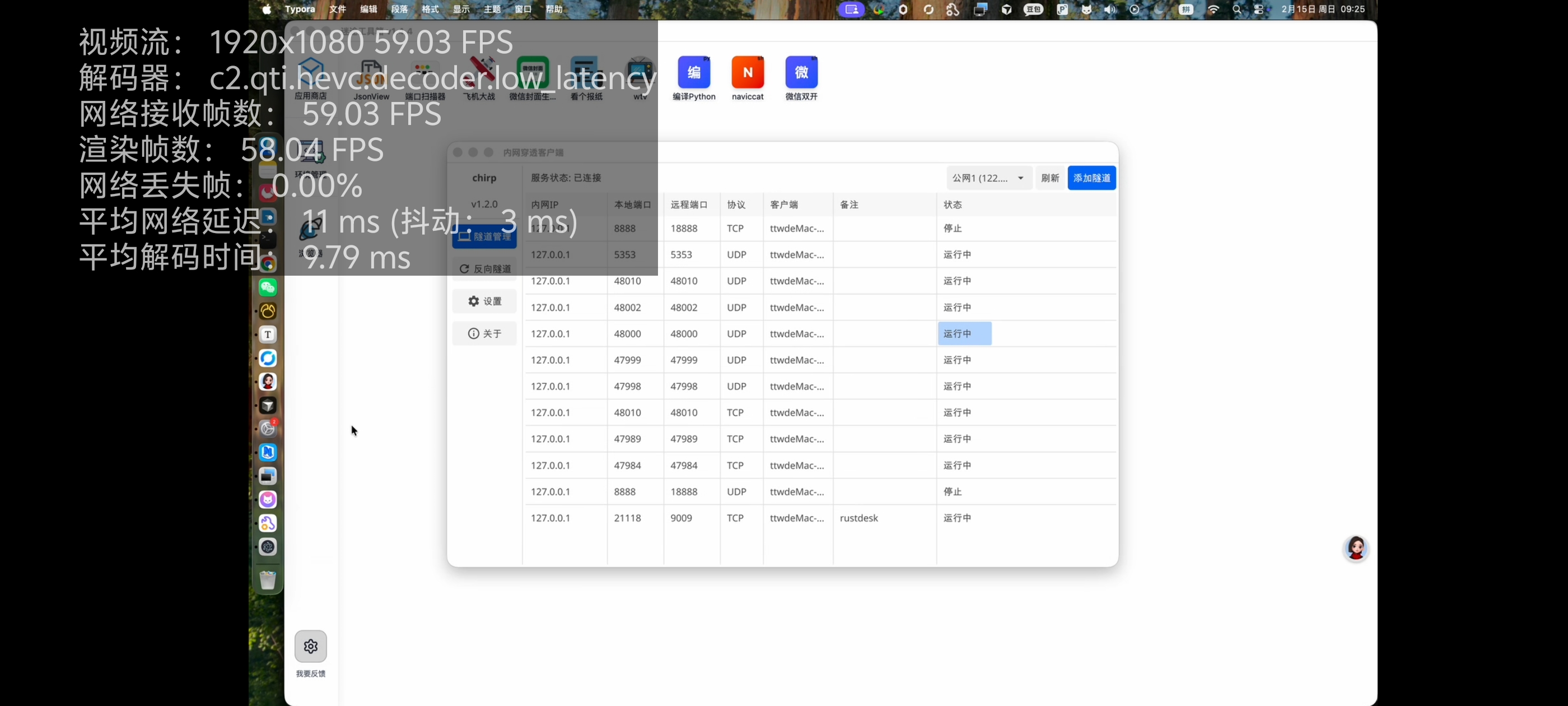Click the Wi-Fi status icon
The height and width of the screenshot is (706, 1568).
(x=1213, y=9)
